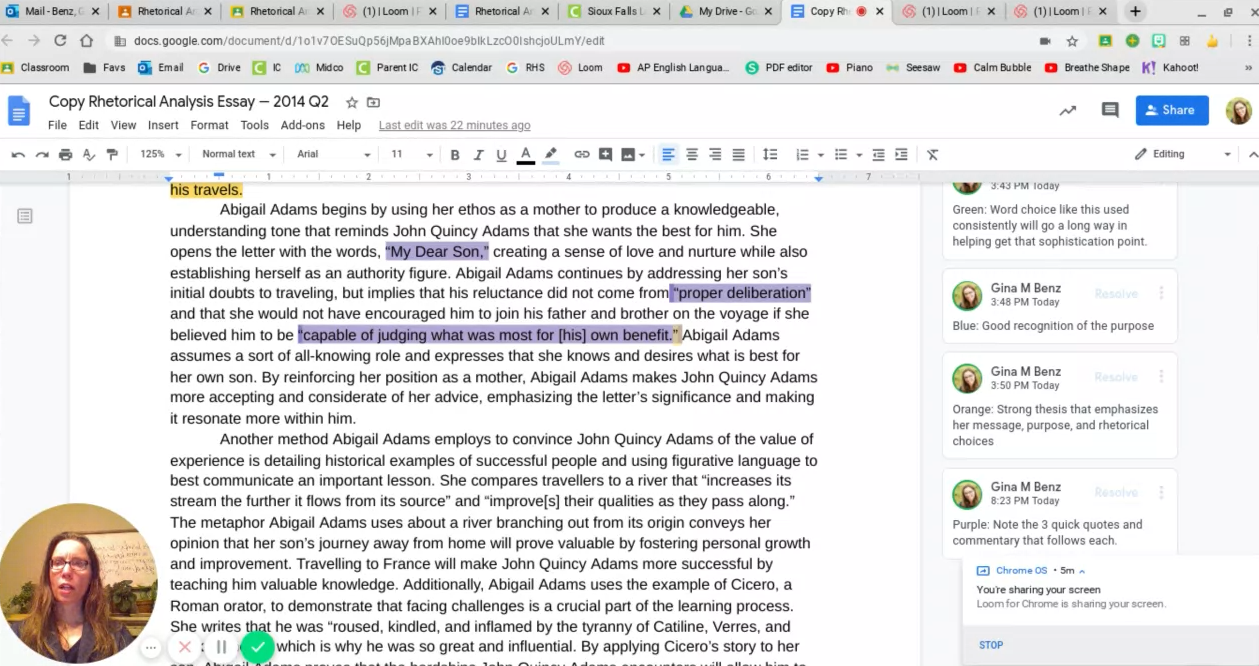Toggle underline formatting
The height and width of the screenshot is (666, 1259).
coord(502,155)
